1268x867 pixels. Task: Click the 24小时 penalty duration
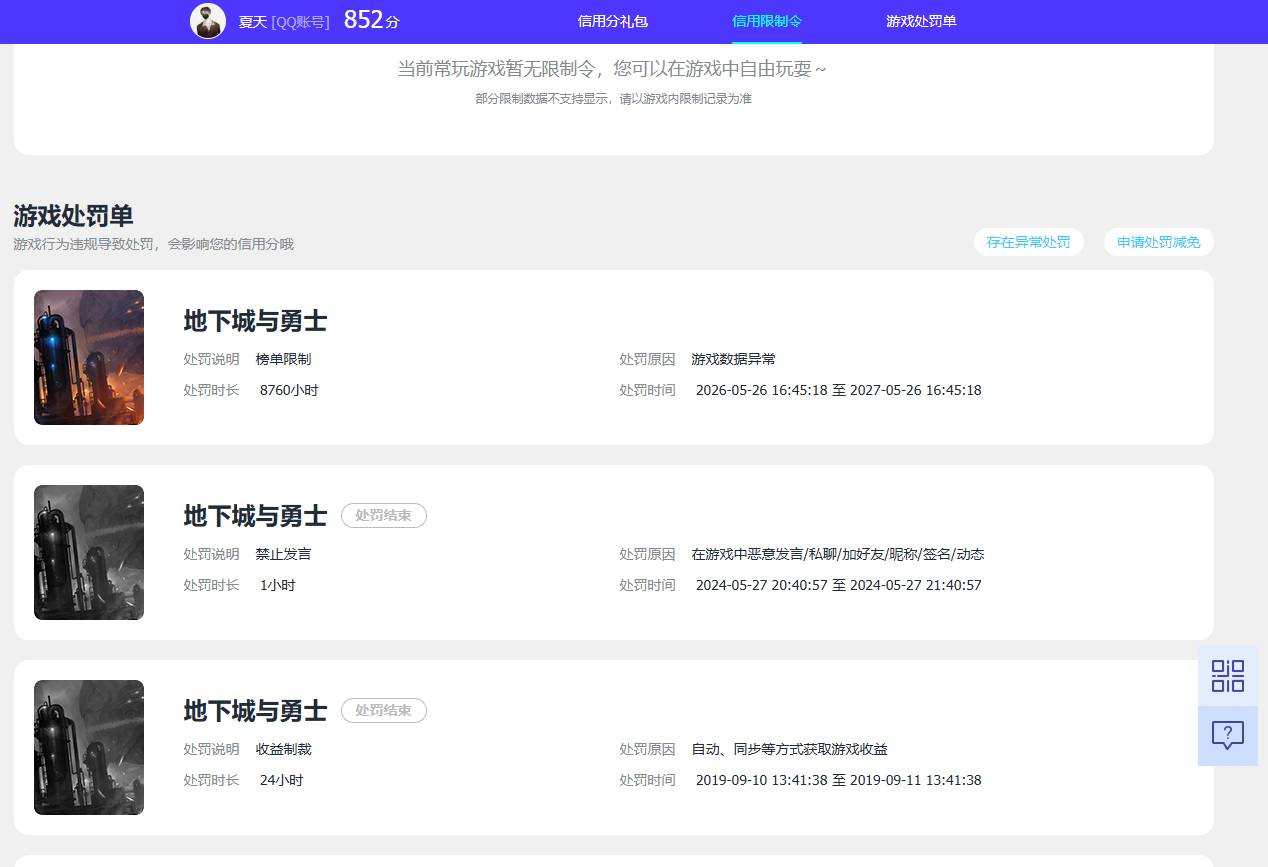(x=281, y=780)
